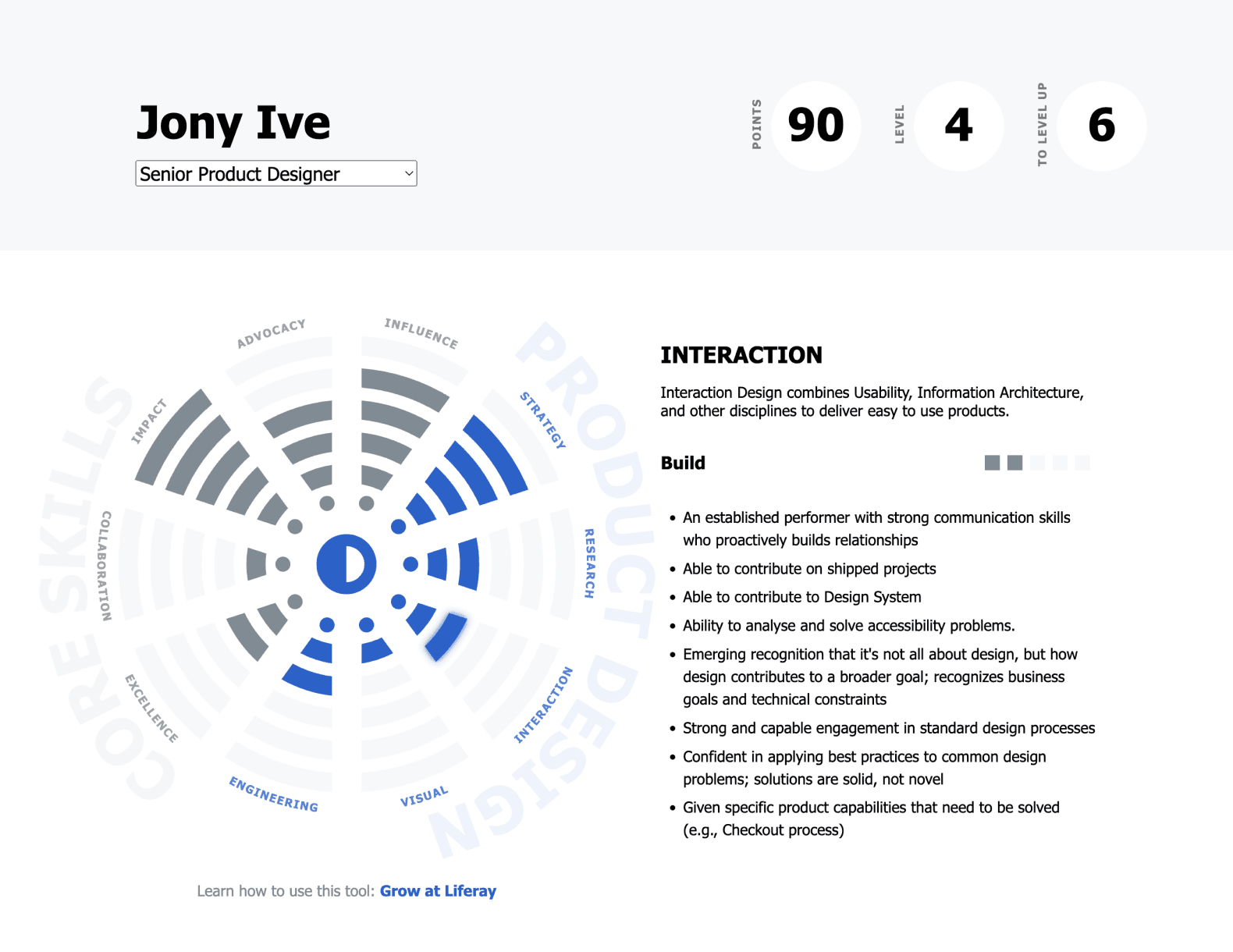
Task: Select the second-level blue Research arc
Action: point(470,564)
